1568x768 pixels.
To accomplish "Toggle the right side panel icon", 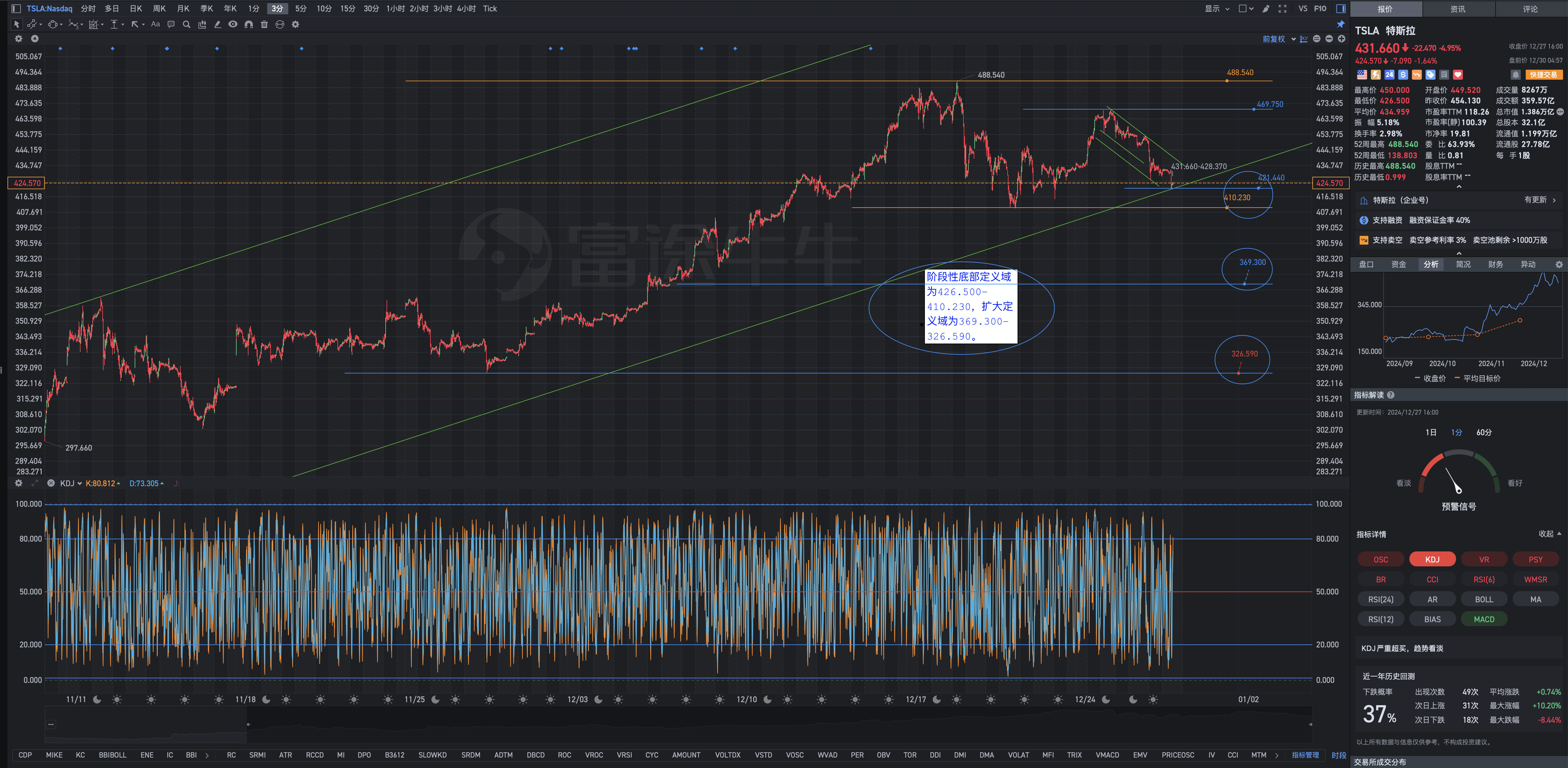I will coord(1341,8).
